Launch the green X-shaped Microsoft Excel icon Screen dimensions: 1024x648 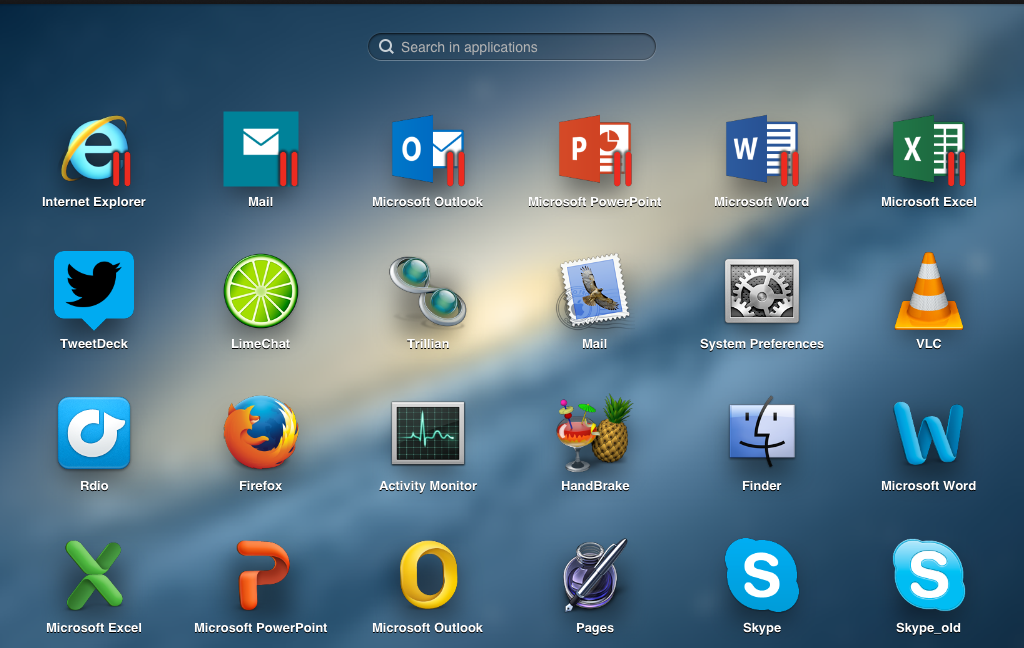pyautogui.click(x=94, y=575)
